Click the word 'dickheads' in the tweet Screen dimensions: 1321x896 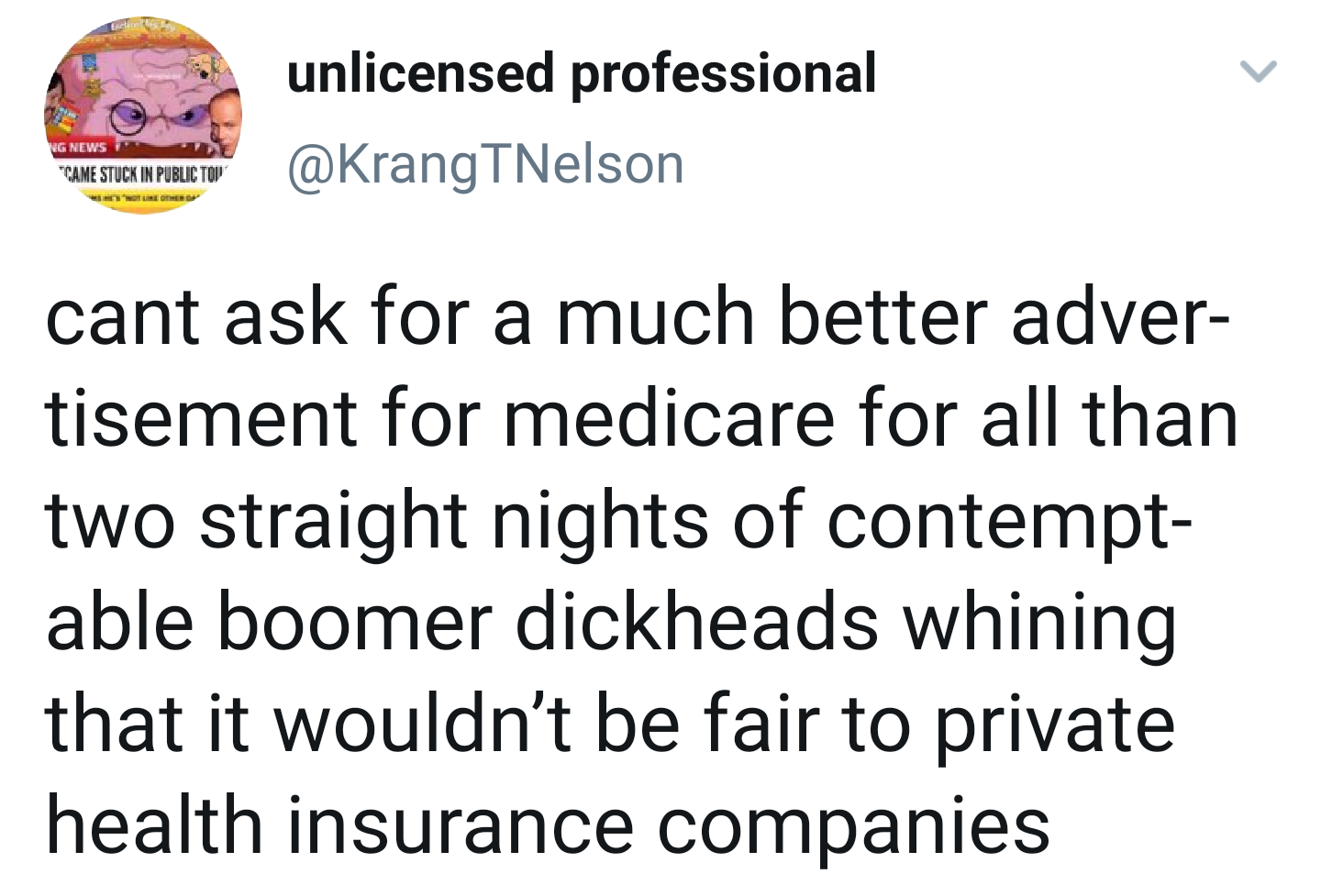coord(697,624)
